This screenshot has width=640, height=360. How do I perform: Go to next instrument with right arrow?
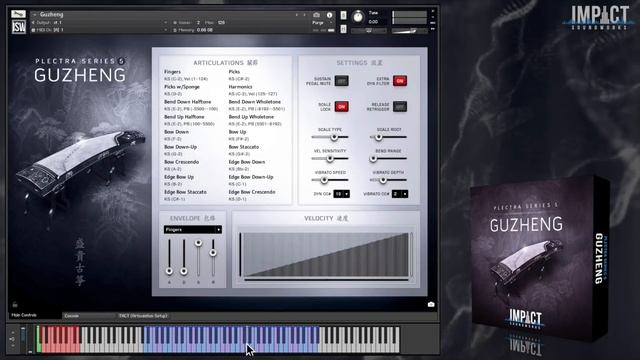click(x=304, y=15)
